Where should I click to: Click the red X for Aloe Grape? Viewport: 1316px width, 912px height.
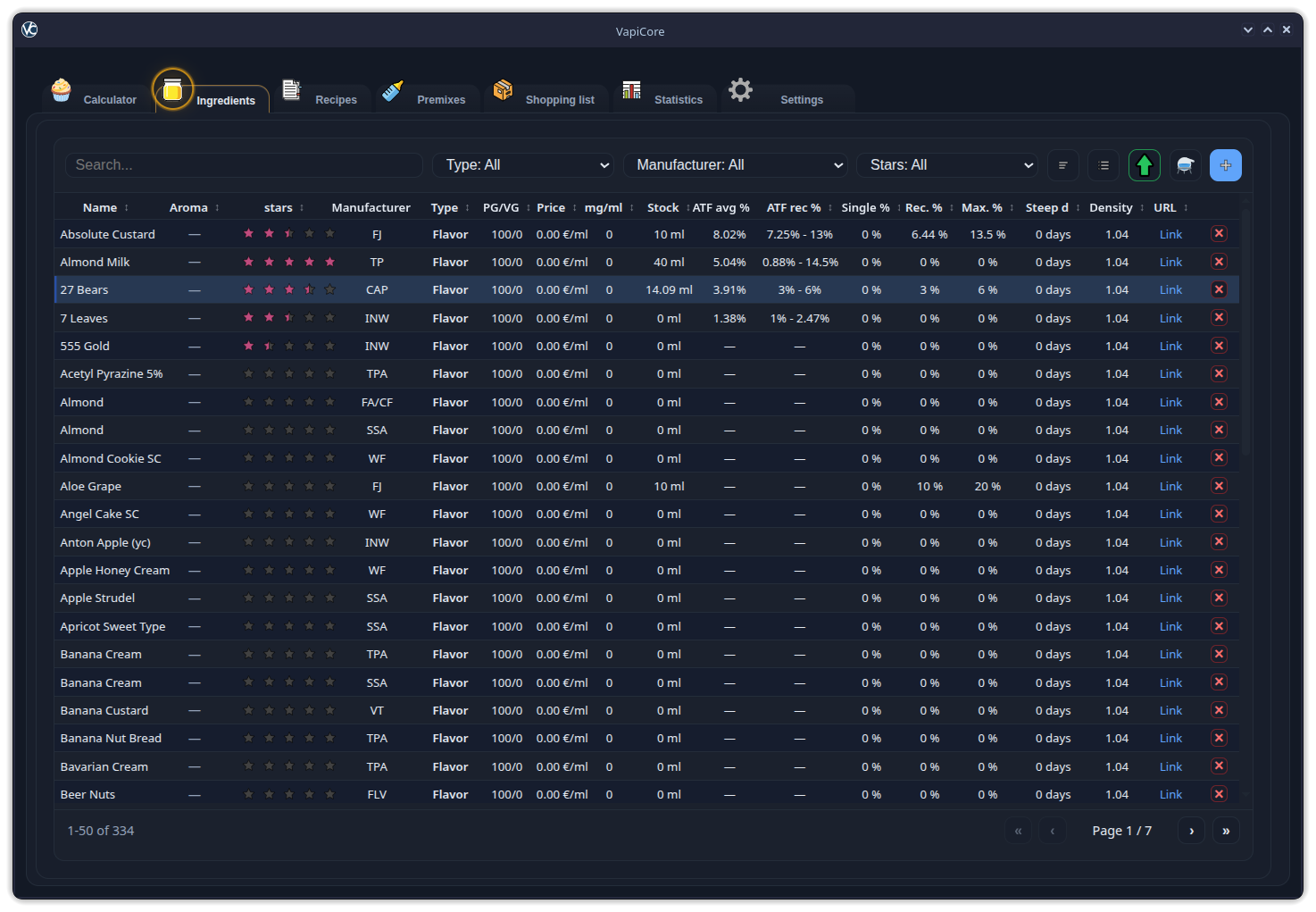pyautogui.click(x=1218, y=486)
